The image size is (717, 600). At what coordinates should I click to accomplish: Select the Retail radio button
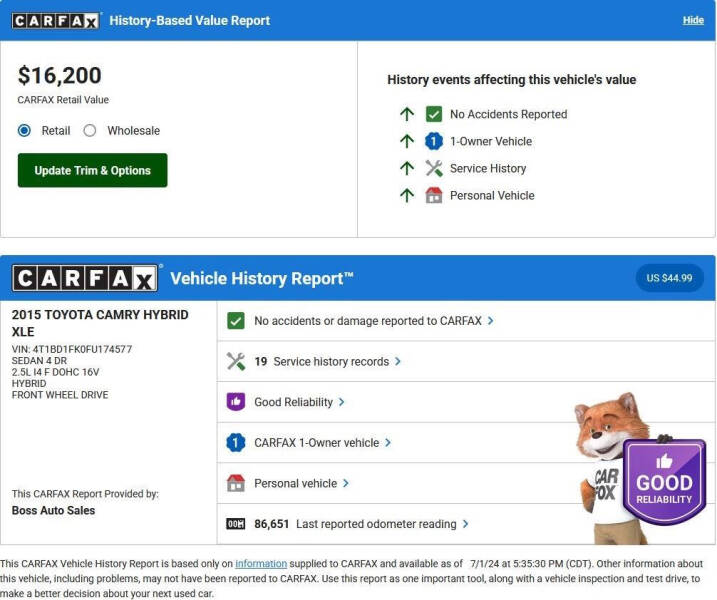click(25, 130)
